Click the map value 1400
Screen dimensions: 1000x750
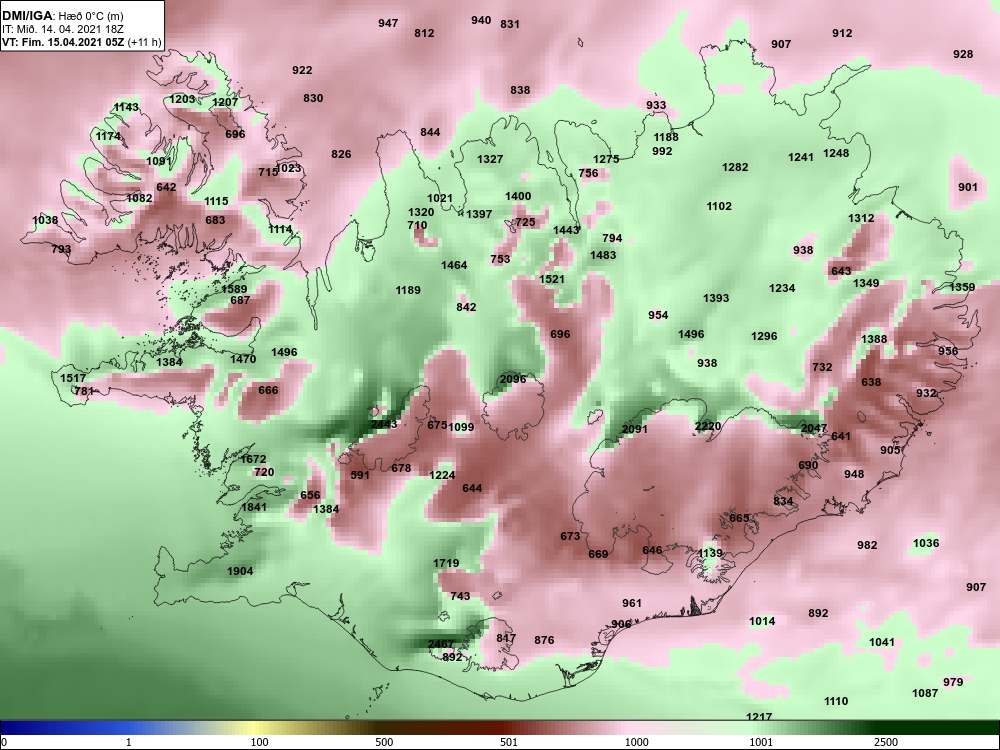518,196
